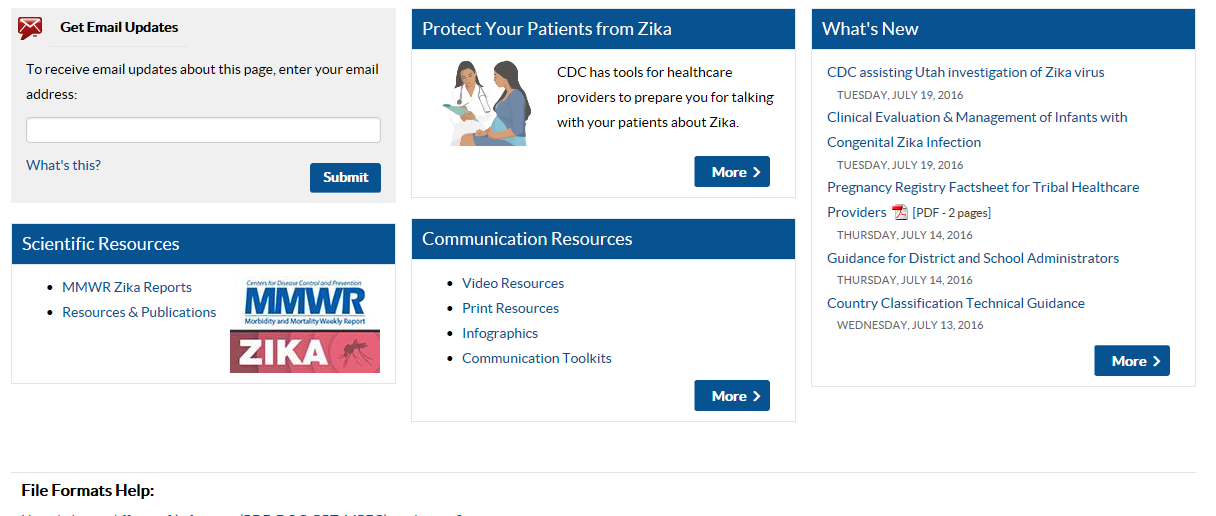The height and width of the screenshot is (516, 1216).
Task: Open Clinical Evaluation & Management of Infants link
Action: pos(976,117)
